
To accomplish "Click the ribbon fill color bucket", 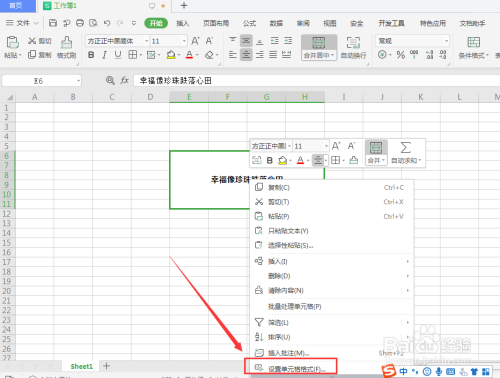I will point(171,55).
